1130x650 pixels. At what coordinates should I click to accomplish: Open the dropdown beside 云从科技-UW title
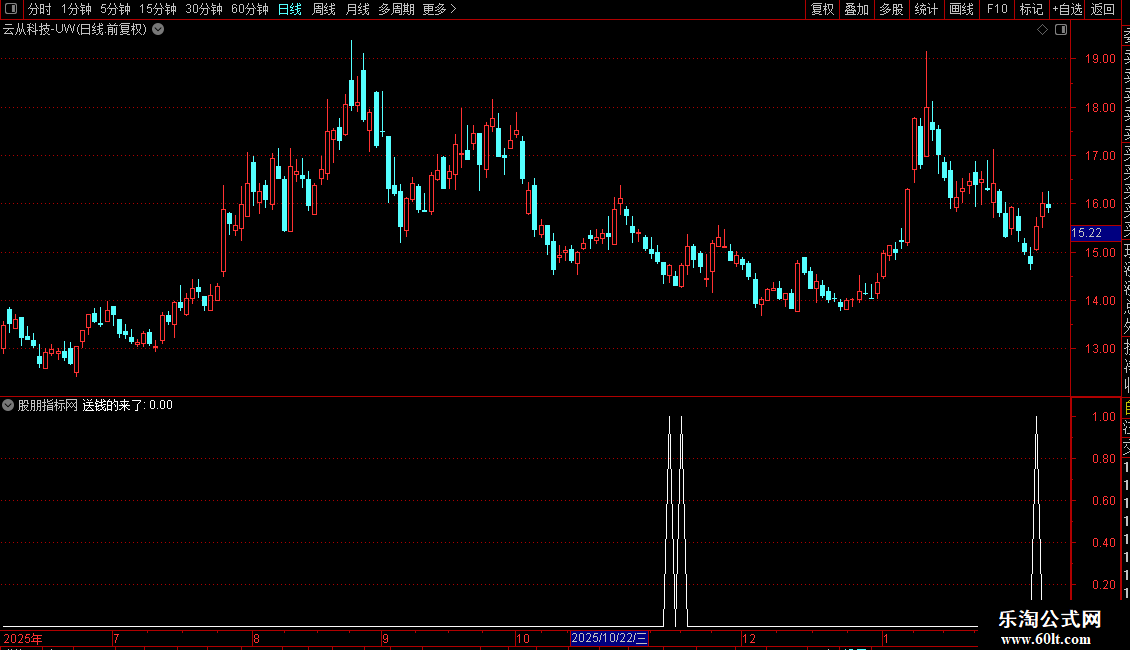[158, 30]
